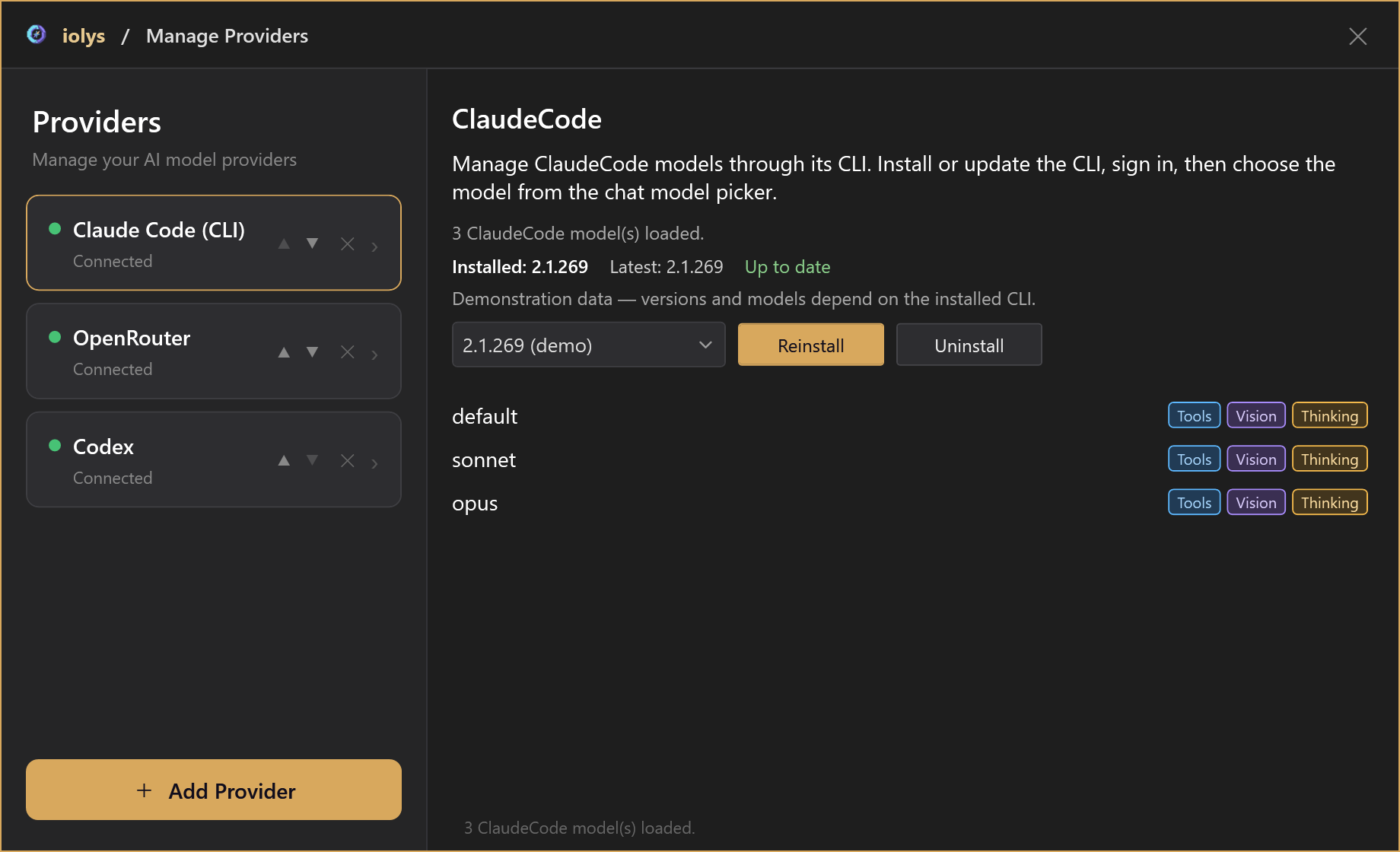This screenshot has height=852, width=1400.
Task: Click the Tools badge on sonnet model
Action: click(x=1195, y=459)
